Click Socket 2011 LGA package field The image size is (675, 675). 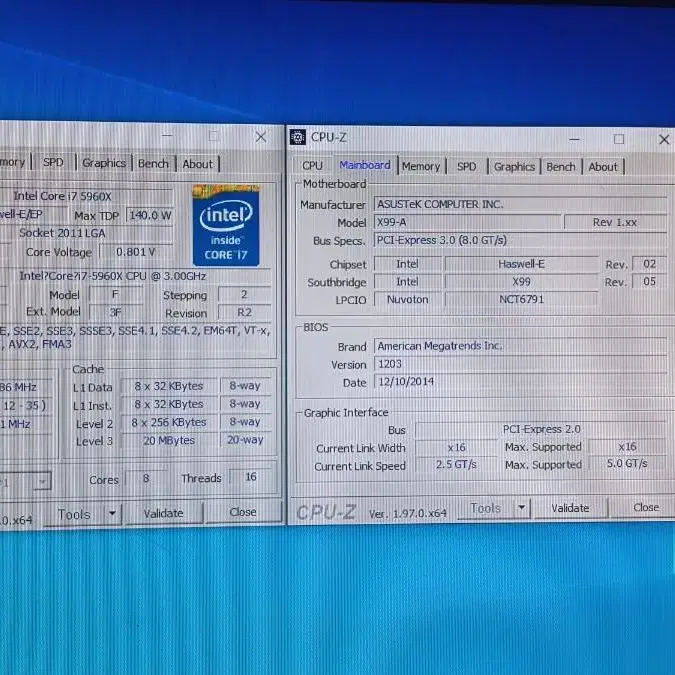87,233
